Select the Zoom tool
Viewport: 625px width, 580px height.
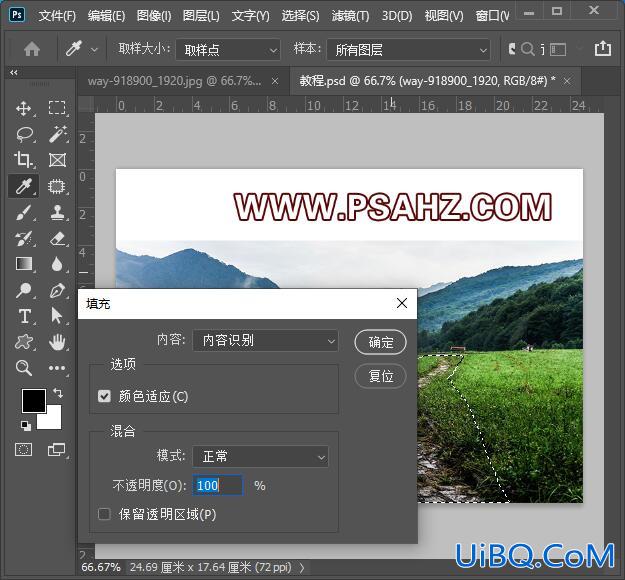point(24,368)
